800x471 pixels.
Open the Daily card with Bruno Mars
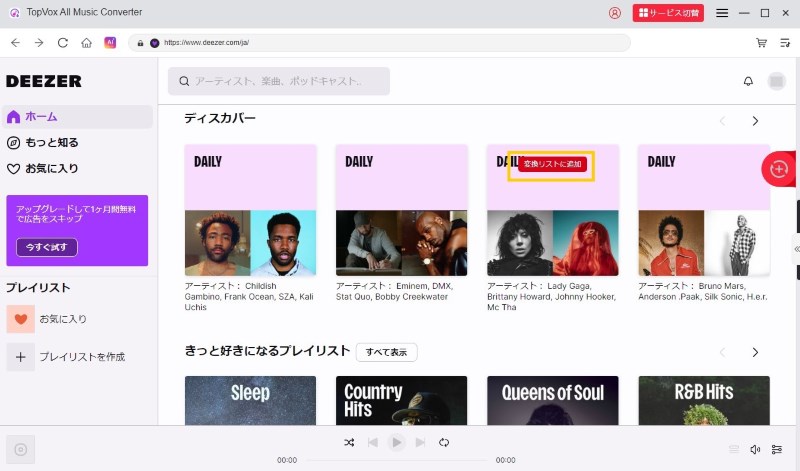704,210
